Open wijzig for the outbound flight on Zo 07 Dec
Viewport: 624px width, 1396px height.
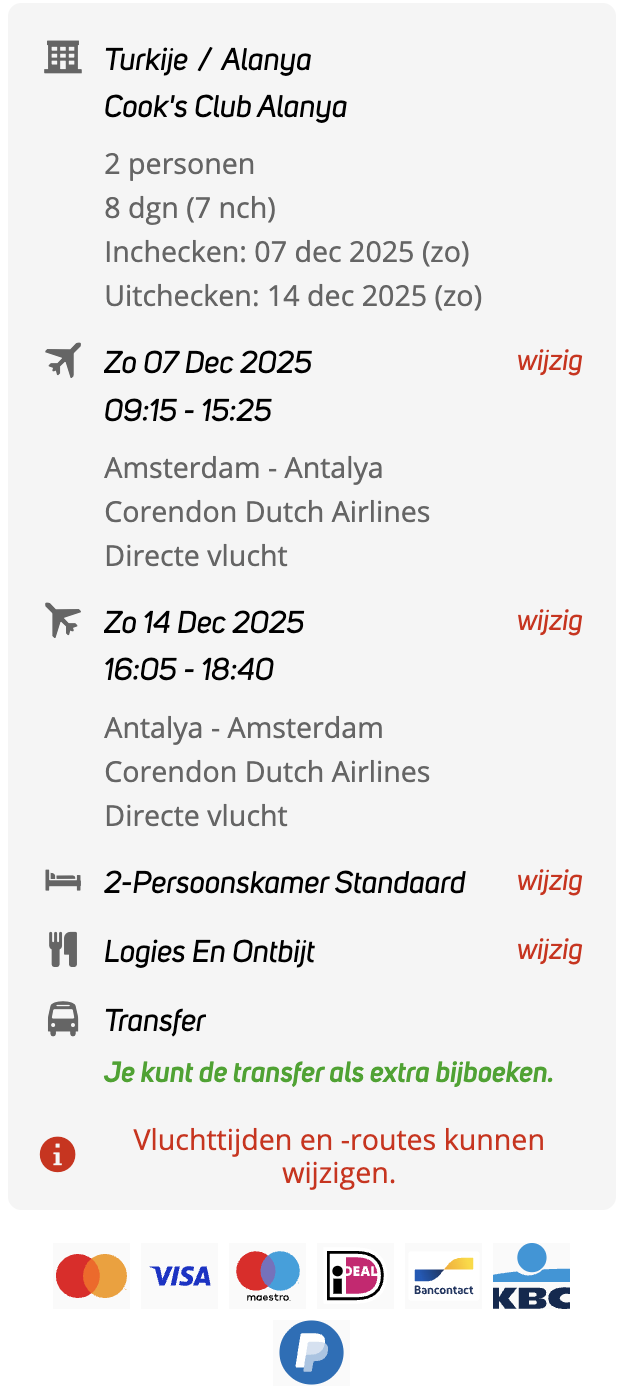click(x=549, y=361)
